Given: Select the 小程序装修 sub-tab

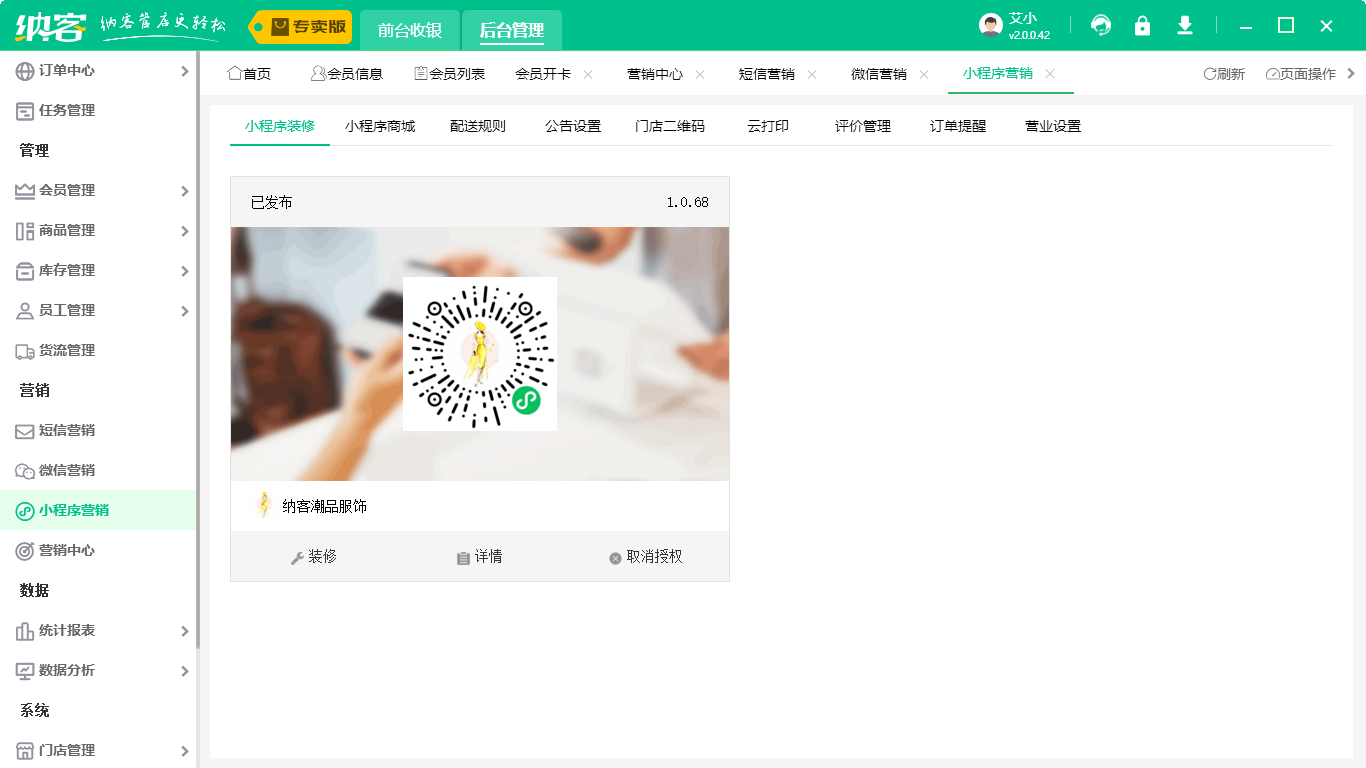Looking at the screenshot, I should 280,126.
